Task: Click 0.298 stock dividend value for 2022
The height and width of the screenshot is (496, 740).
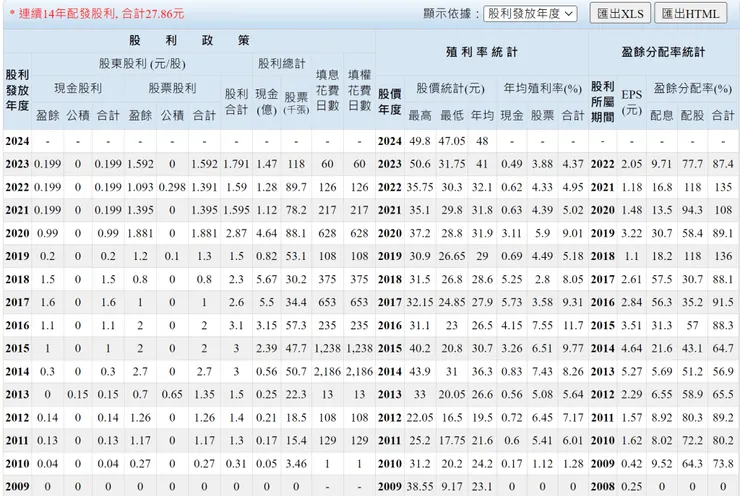Action: (x=172, y=187)
